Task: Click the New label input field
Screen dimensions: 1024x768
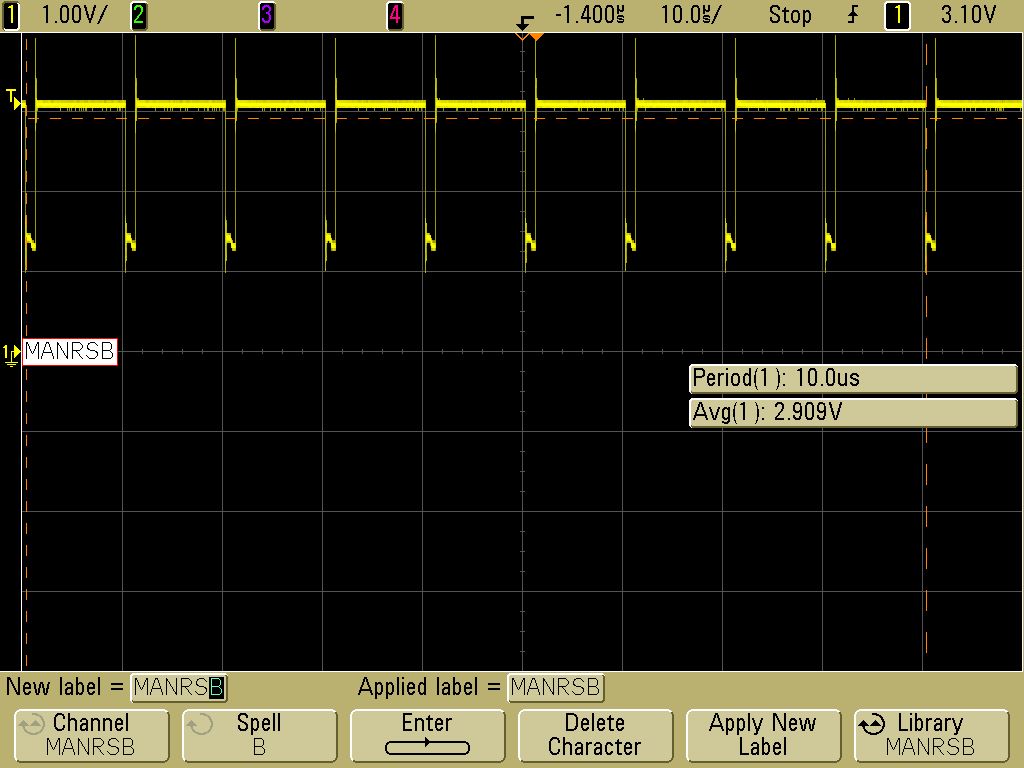Action: [178, 688]
